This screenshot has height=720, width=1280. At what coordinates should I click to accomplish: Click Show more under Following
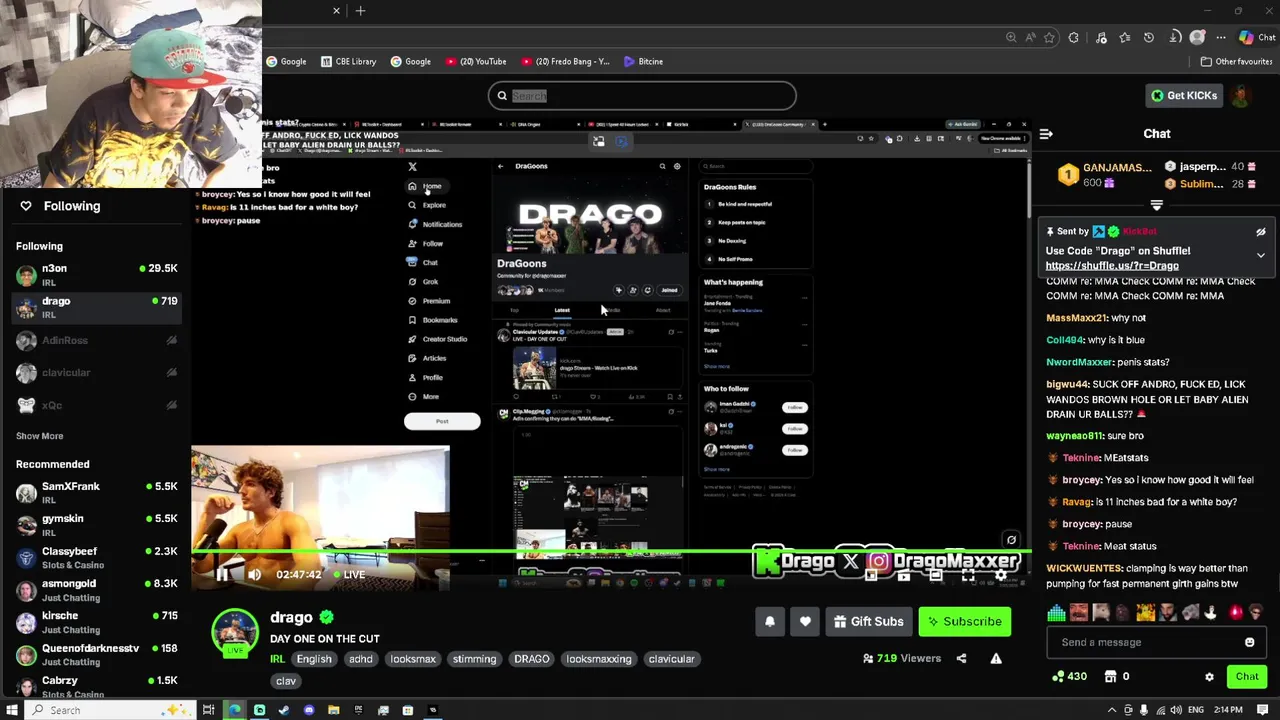(39, 436)
